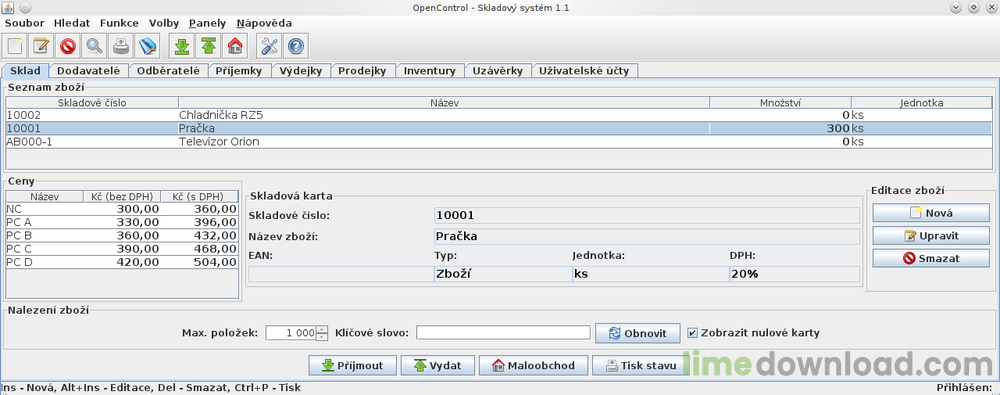The width and height of the screenshot is (1000, 395).
Task: Sort by Jednotka column header
Action: coord(922,103)
